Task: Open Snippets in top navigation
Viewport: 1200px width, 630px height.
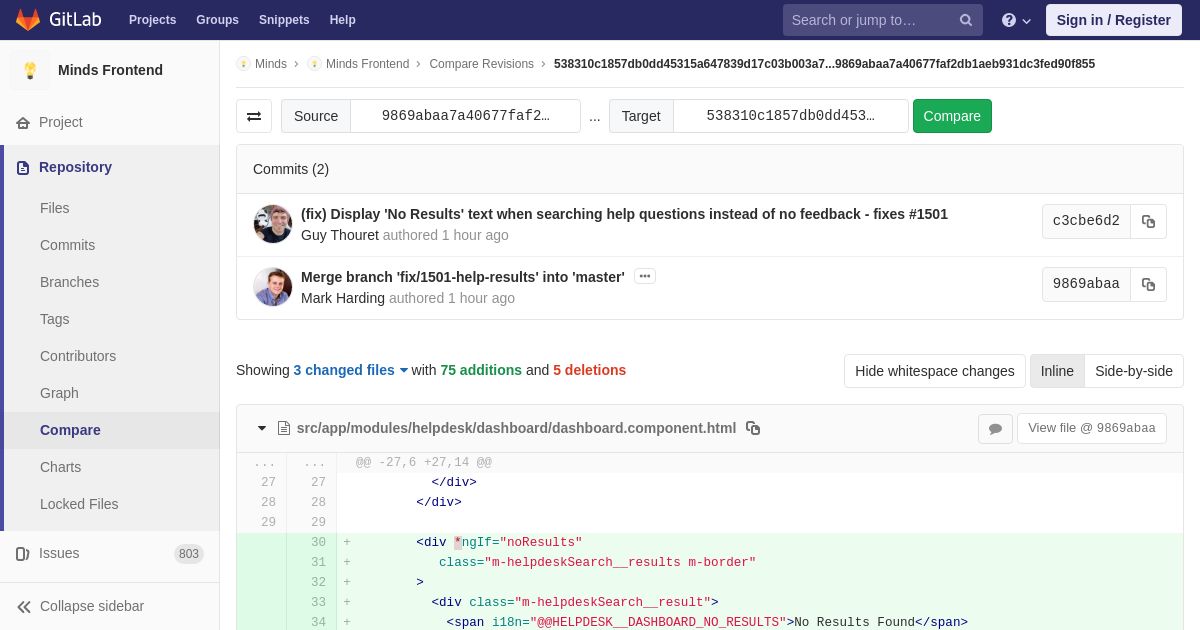Action: click(x=284, y=20)
